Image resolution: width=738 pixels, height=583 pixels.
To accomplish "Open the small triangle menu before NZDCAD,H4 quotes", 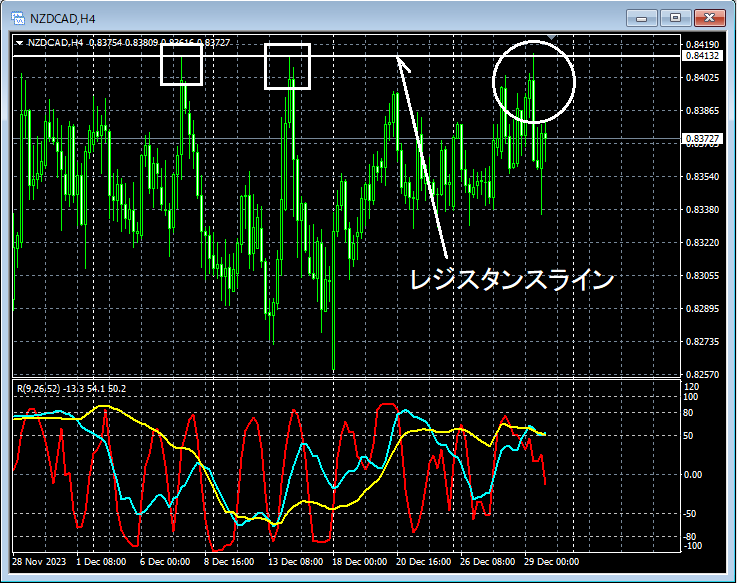I will click(x=19, y=43).
